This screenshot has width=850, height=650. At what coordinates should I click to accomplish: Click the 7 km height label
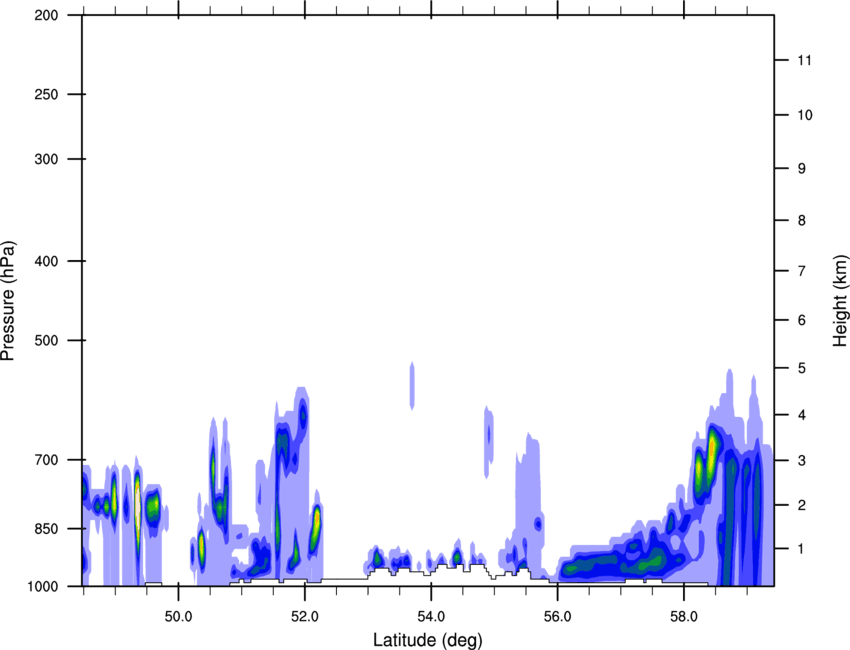tap(802, 271)
